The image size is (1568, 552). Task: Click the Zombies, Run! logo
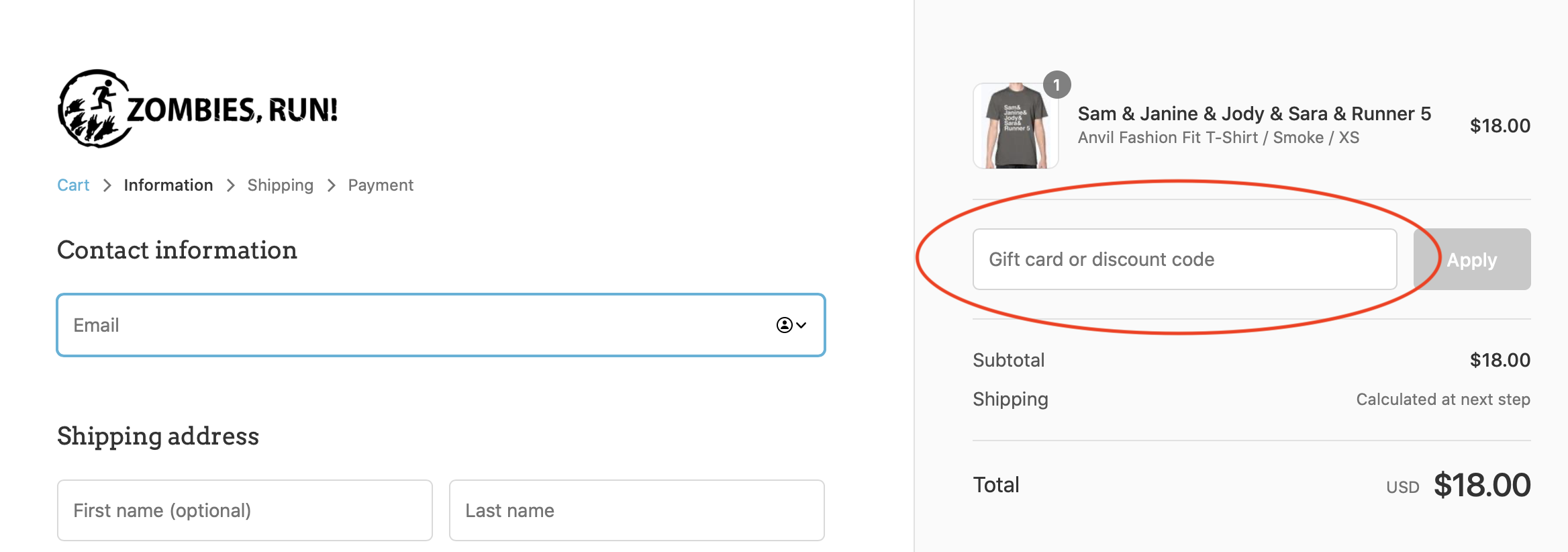198,109
